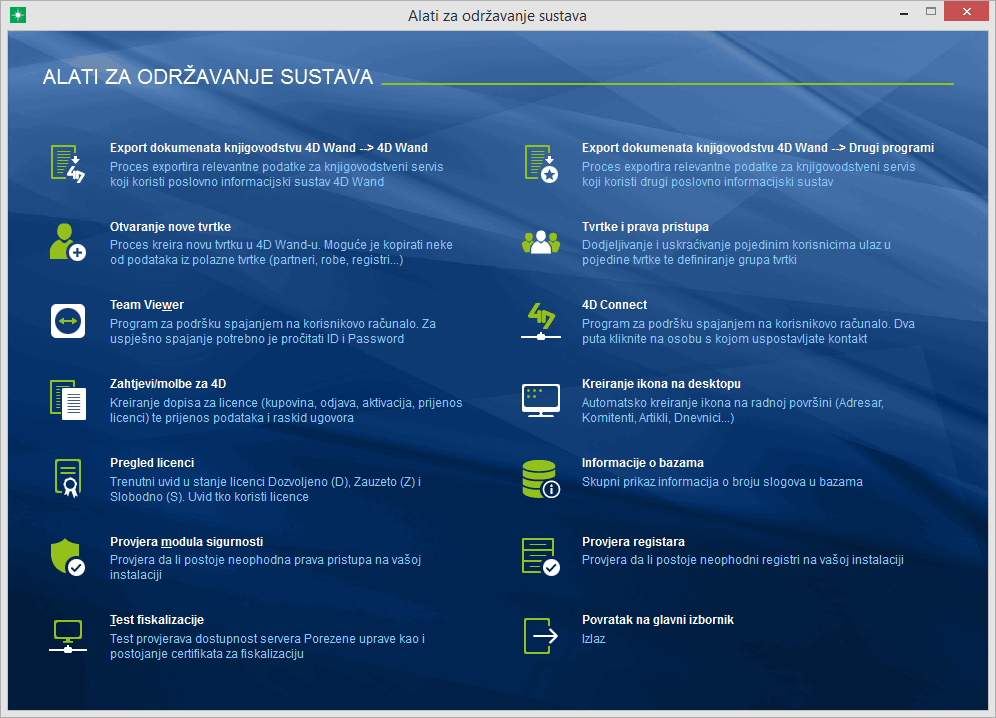Click the export to other programs star icon

[541, 164]
